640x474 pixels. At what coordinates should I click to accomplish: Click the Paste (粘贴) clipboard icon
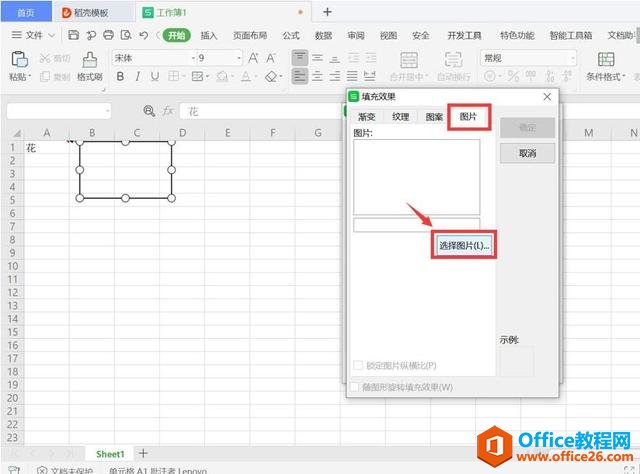pos(19,60)
